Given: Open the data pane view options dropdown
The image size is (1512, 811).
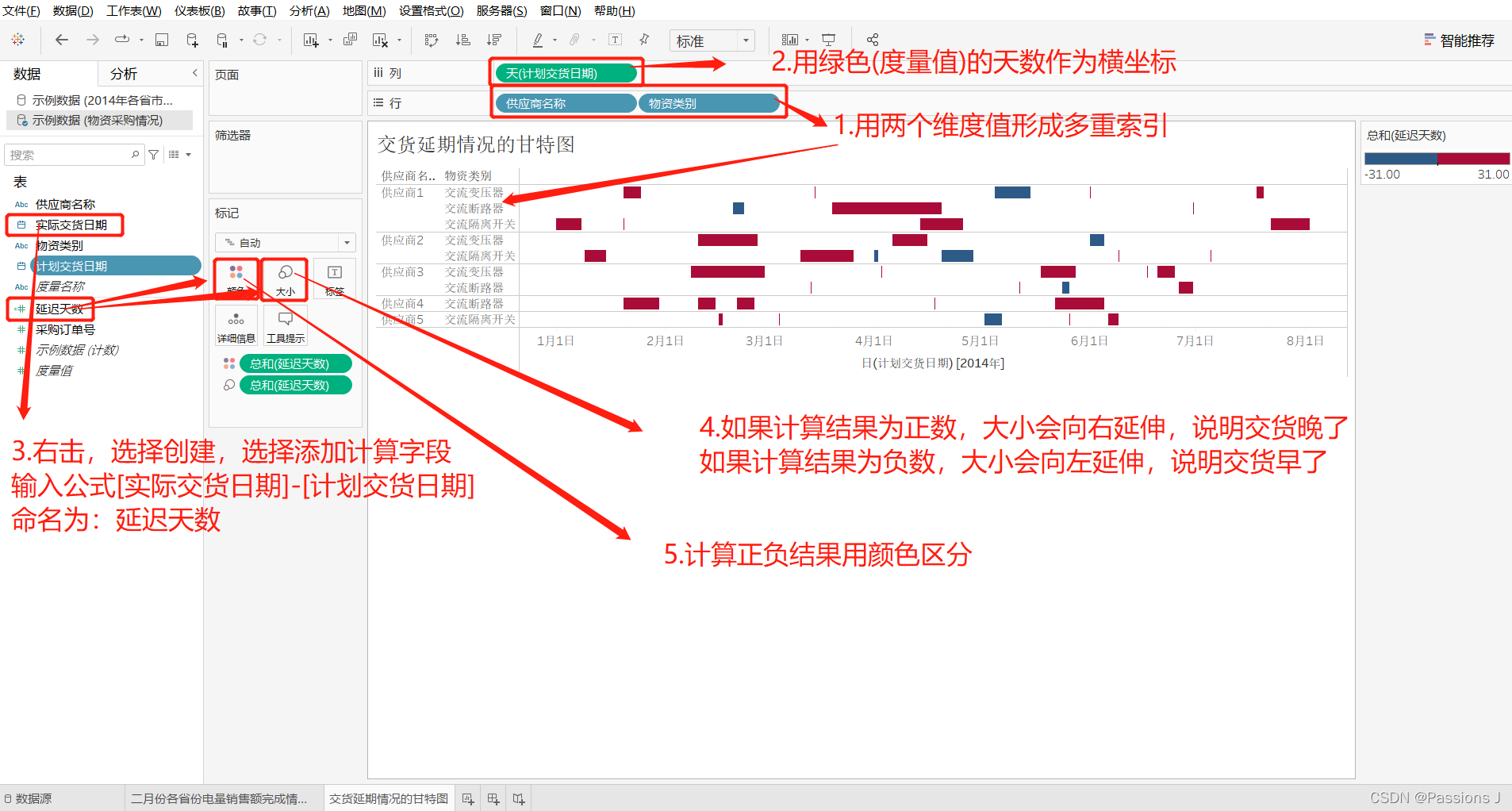Looking at the screenshot, I should pyautogui.click(x=180, y=154).
